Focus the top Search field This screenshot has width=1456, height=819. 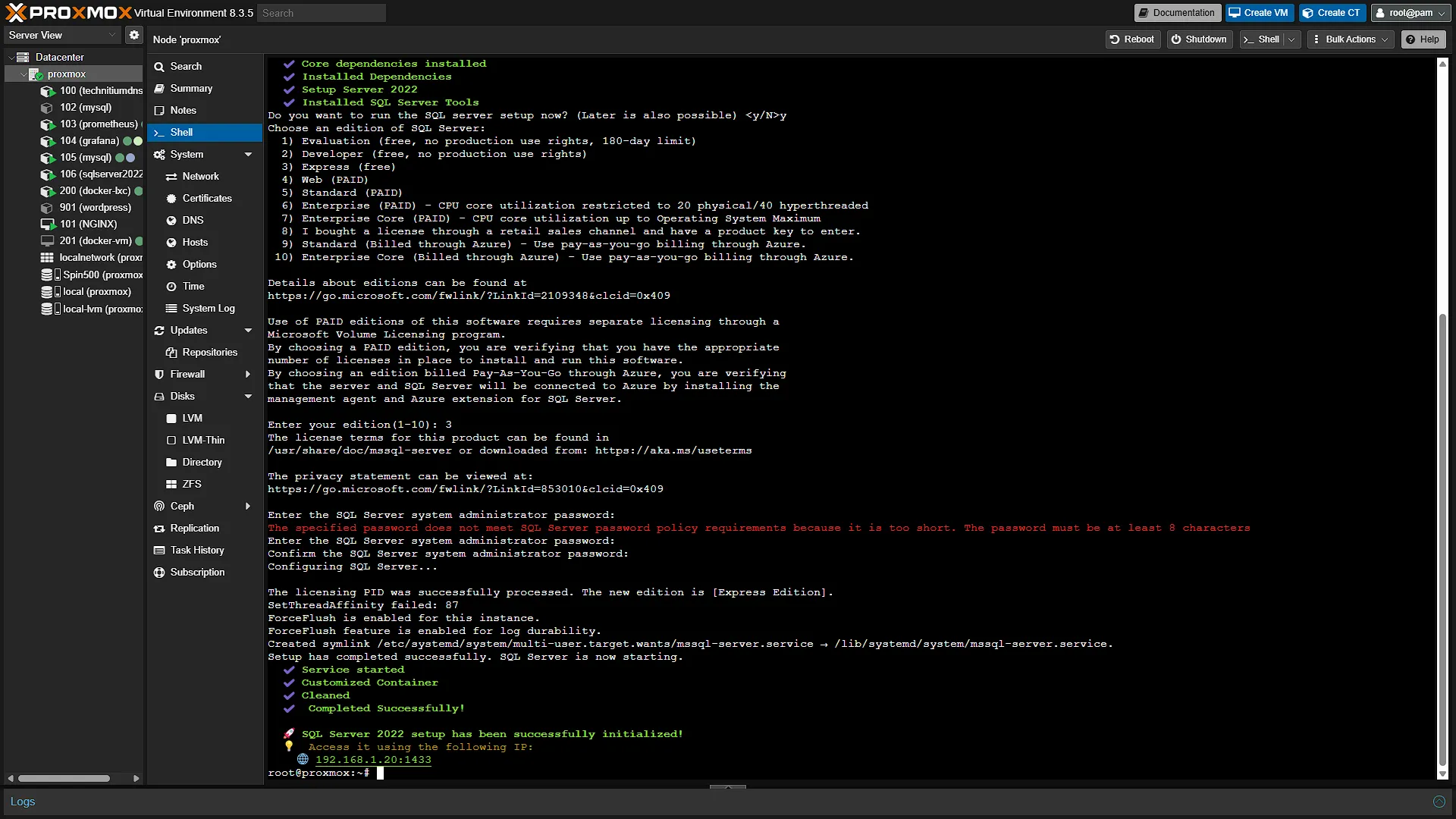(322, 13)
